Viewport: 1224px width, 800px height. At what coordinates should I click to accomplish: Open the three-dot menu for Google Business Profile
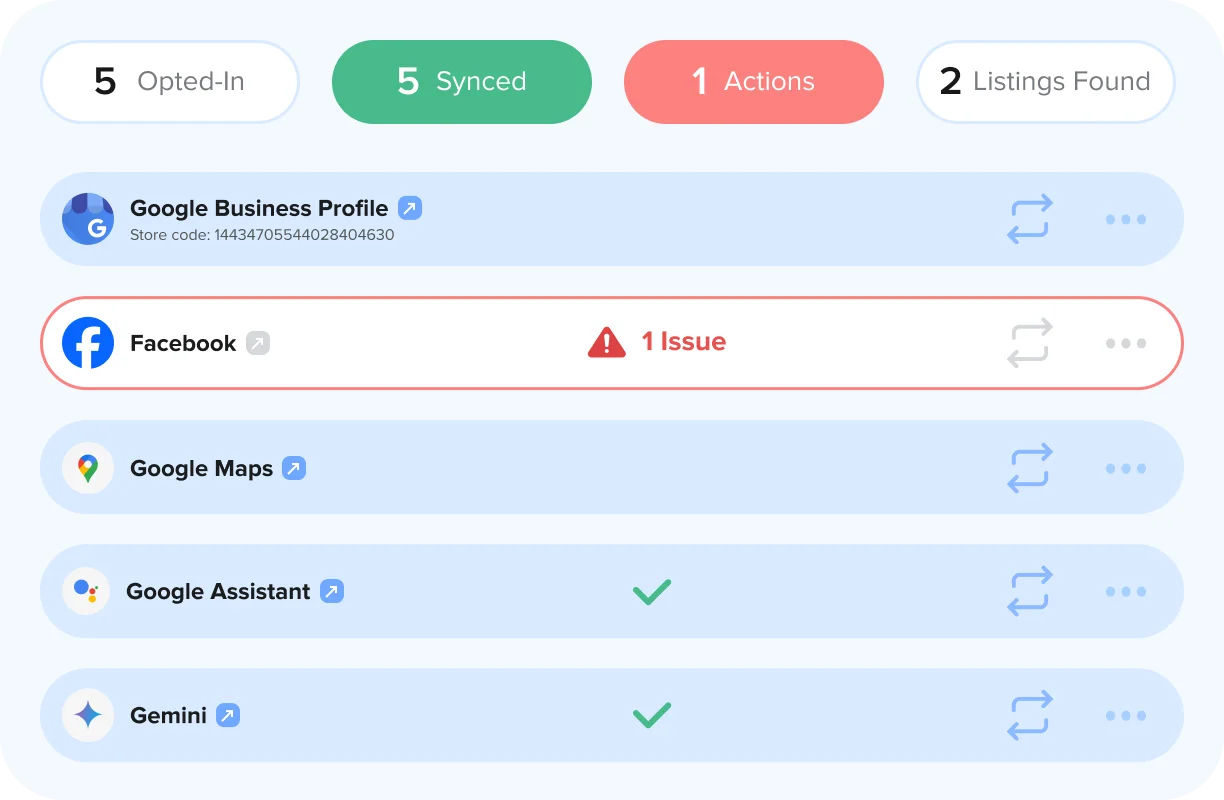pos(1126,219)
